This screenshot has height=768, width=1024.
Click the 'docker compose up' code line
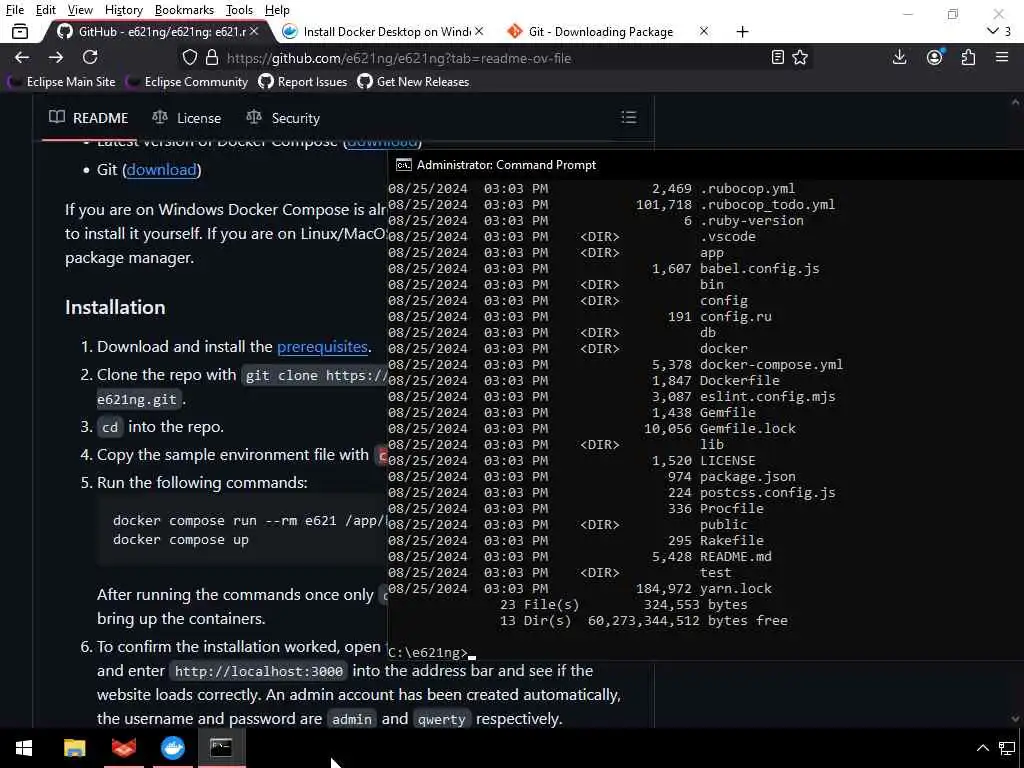181,540
